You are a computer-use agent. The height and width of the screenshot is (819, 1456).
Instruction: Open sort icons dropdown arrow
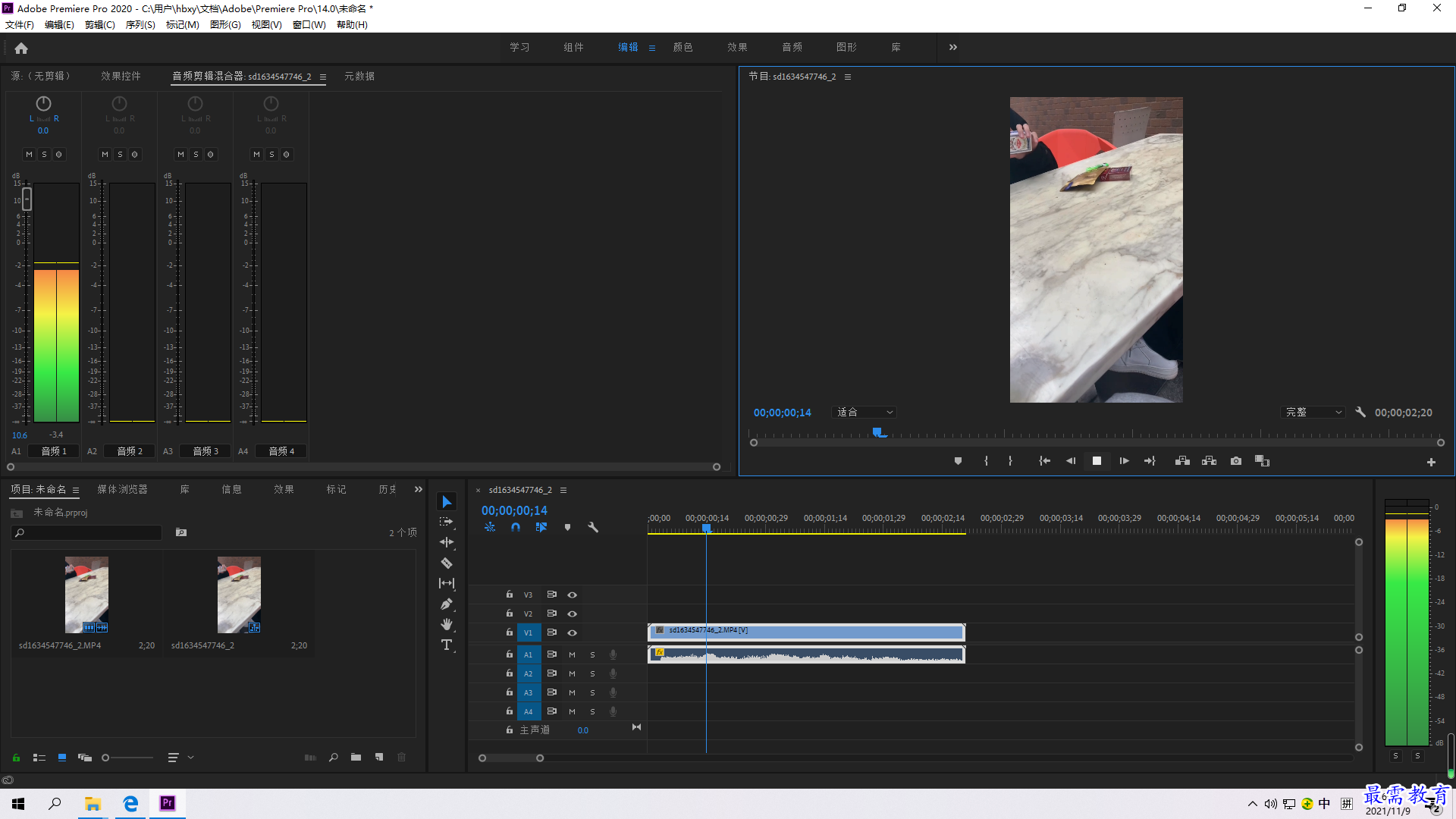coord(190,758)
